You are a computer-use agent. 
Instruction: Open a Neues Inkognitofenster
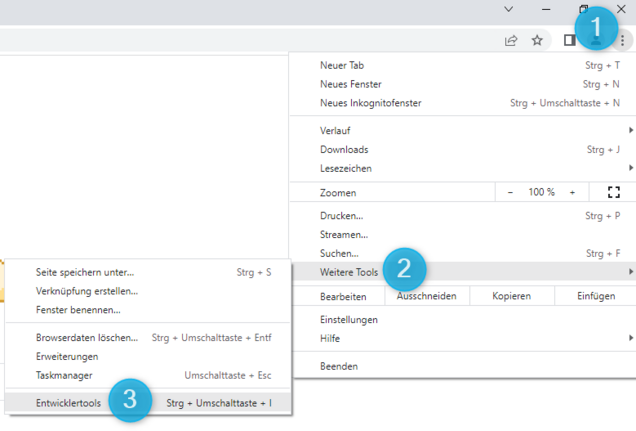click(462, 103)
